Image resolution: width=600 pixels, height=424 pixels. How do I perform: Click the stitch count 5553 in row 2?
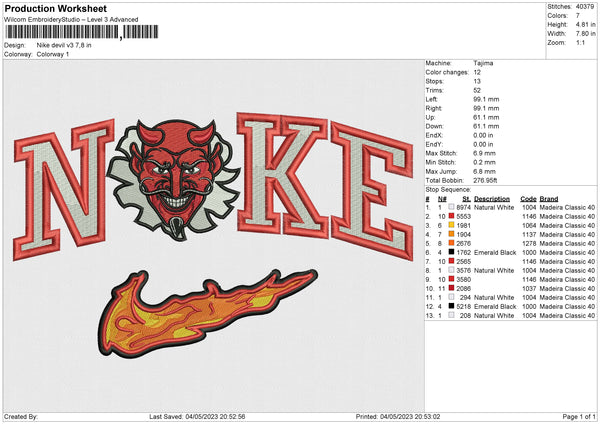[463, 217]
